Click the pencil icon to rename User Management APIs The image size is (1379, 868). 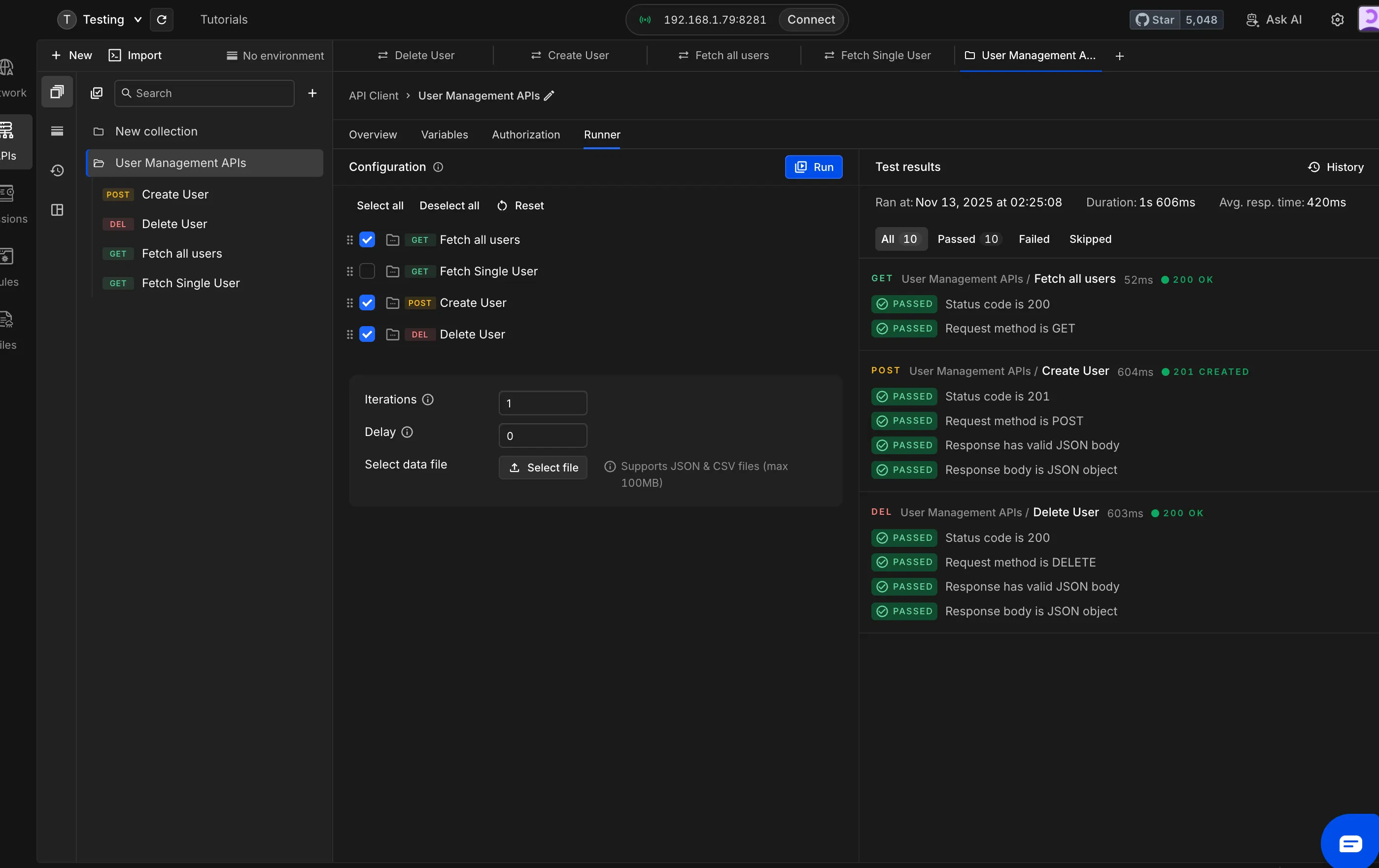[549, 96]
